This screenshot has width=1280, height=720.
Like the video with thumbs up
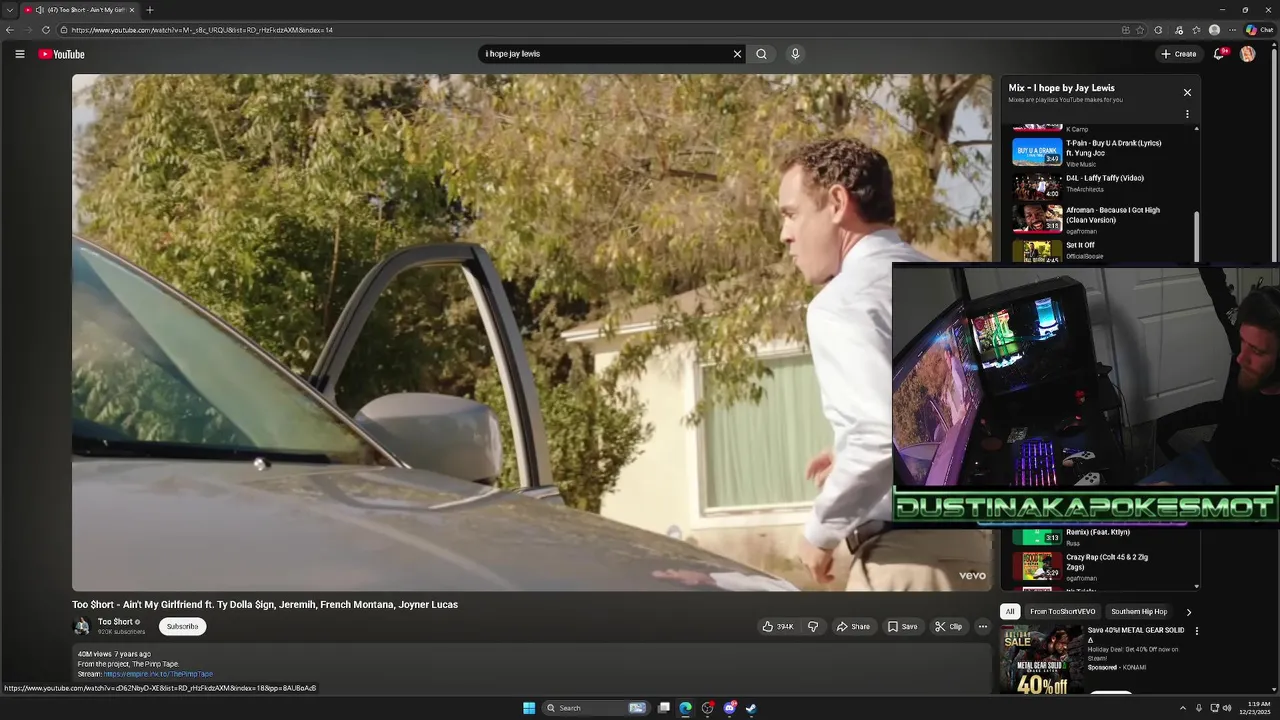pos(778,627)
